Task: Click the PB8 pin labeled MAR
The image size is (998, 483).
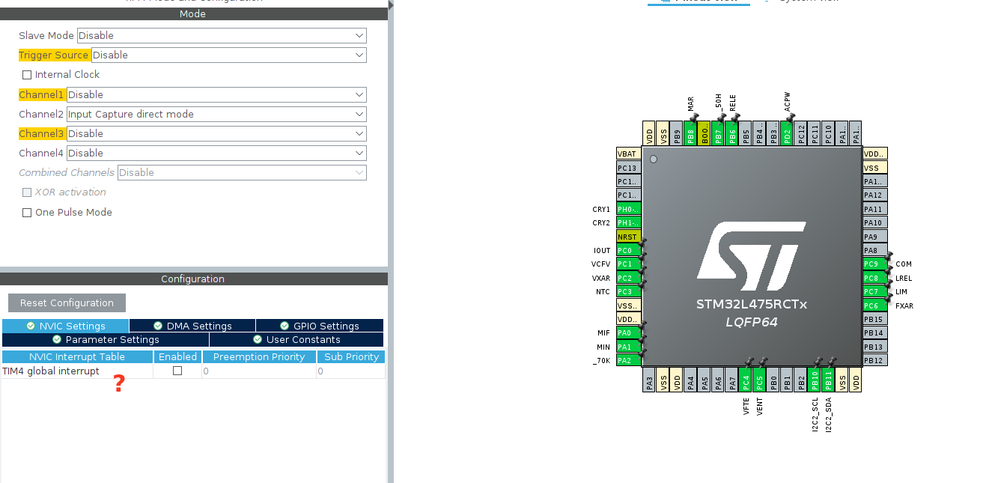Action: tap(691, 133)
